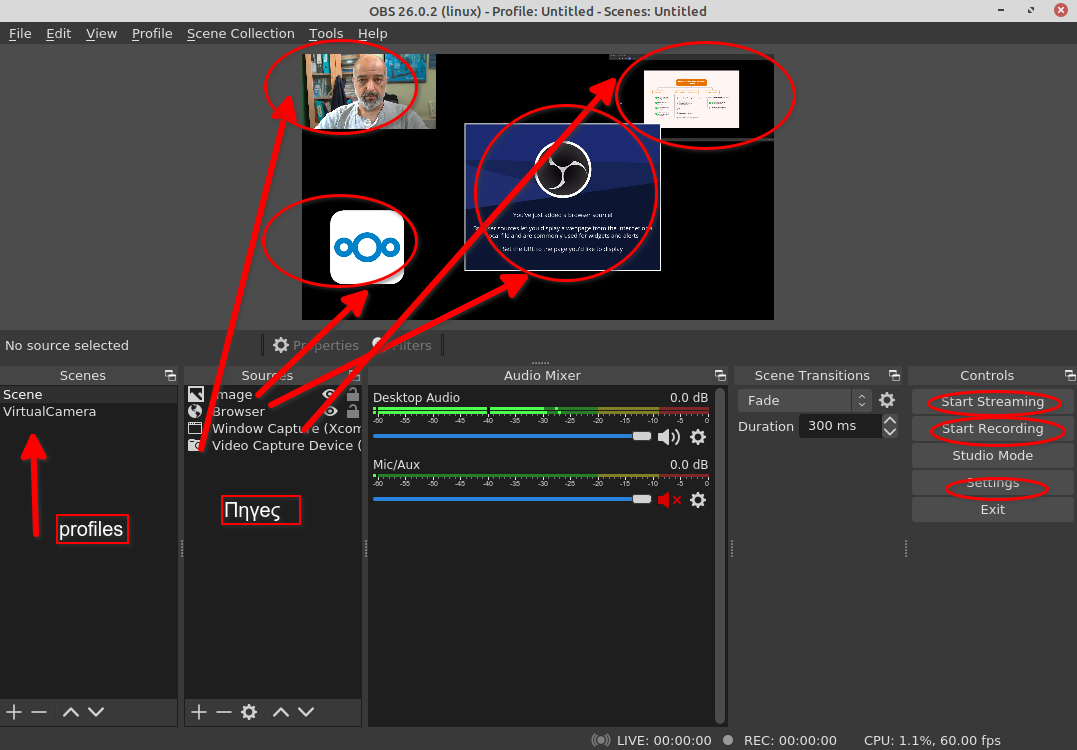The width and height of the screenshot is (1077, 750).
Task: Click the Audio Mixer vertical scrollbar
Action: [x=720, y=556]
